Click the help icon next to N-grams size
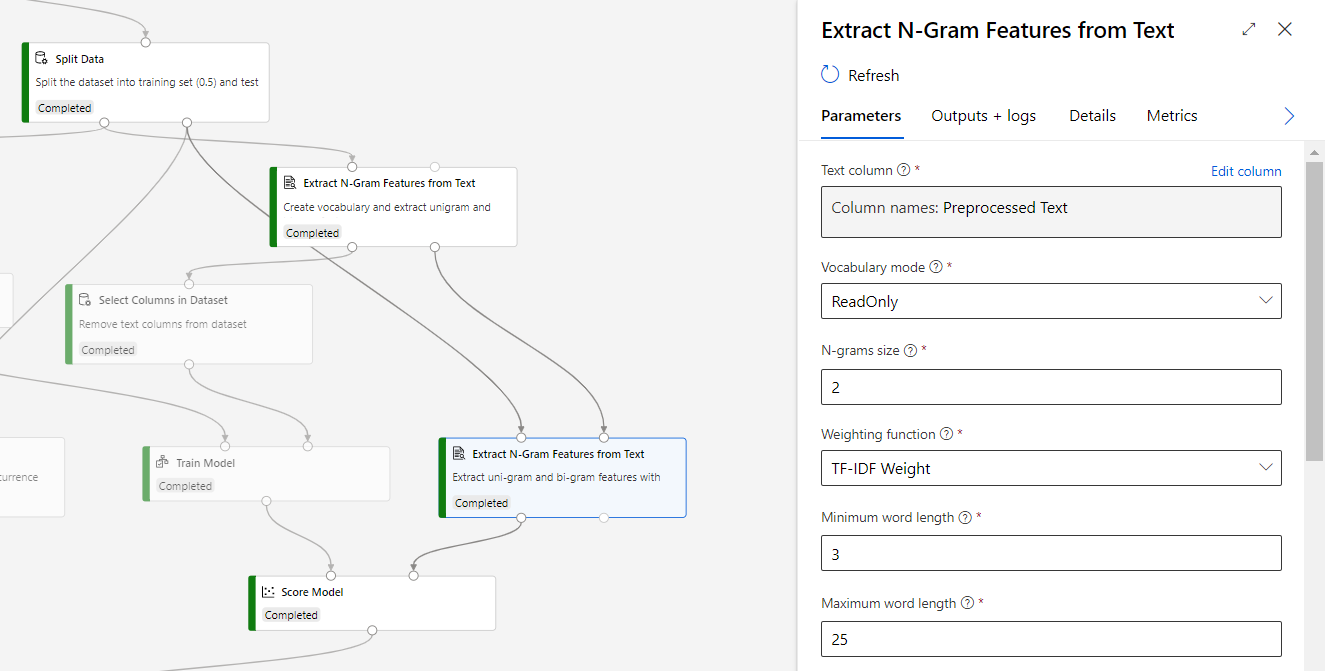1325x671 pixels. tap(910, 350)
